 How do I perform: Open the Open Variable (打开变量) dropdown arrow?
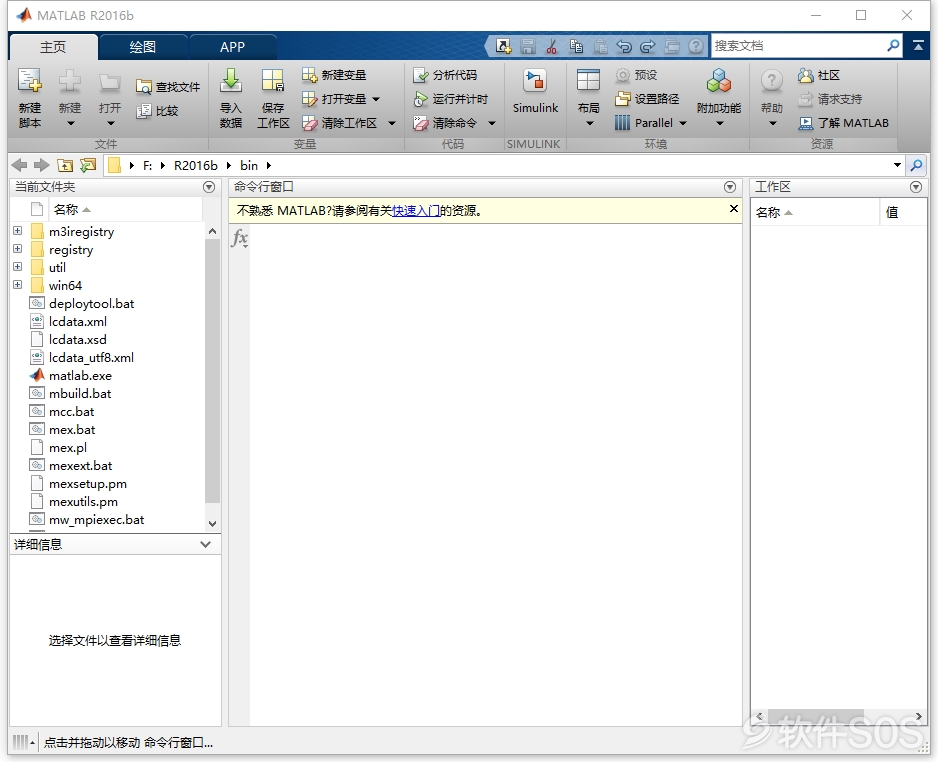point(376,99)
